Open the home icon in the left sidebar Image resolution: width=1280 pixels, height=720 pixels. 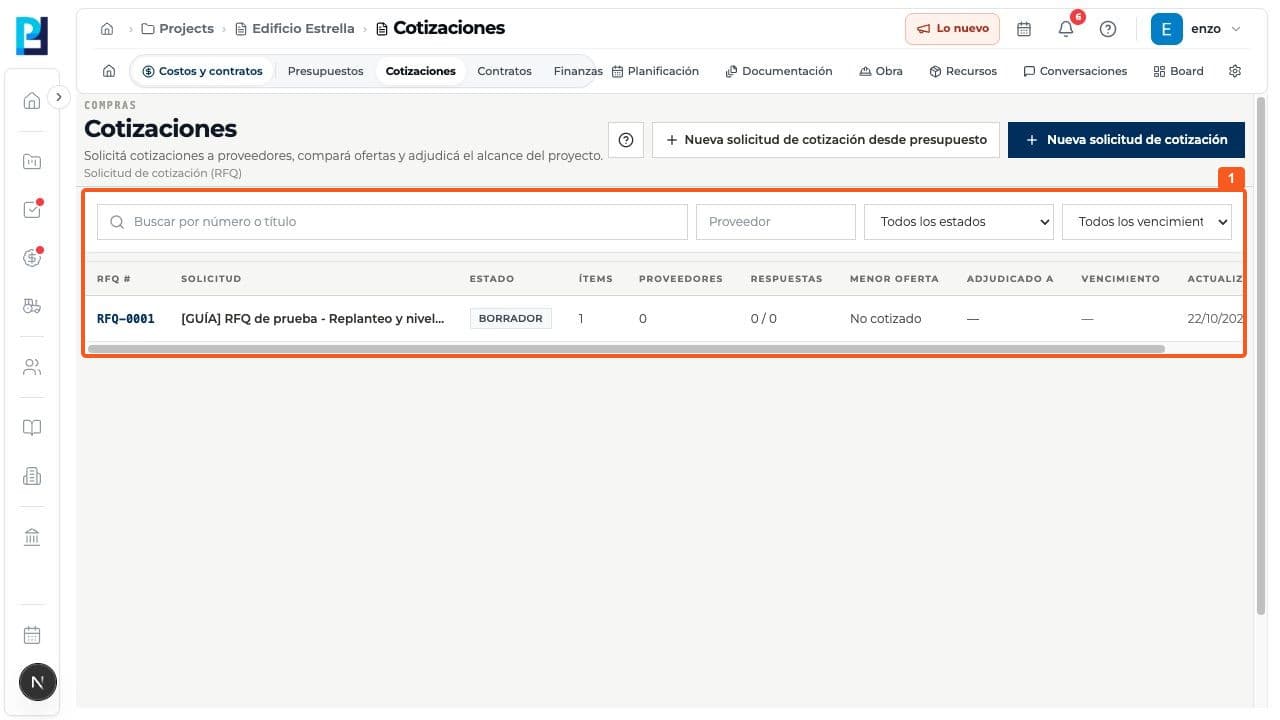click(32, 100)
